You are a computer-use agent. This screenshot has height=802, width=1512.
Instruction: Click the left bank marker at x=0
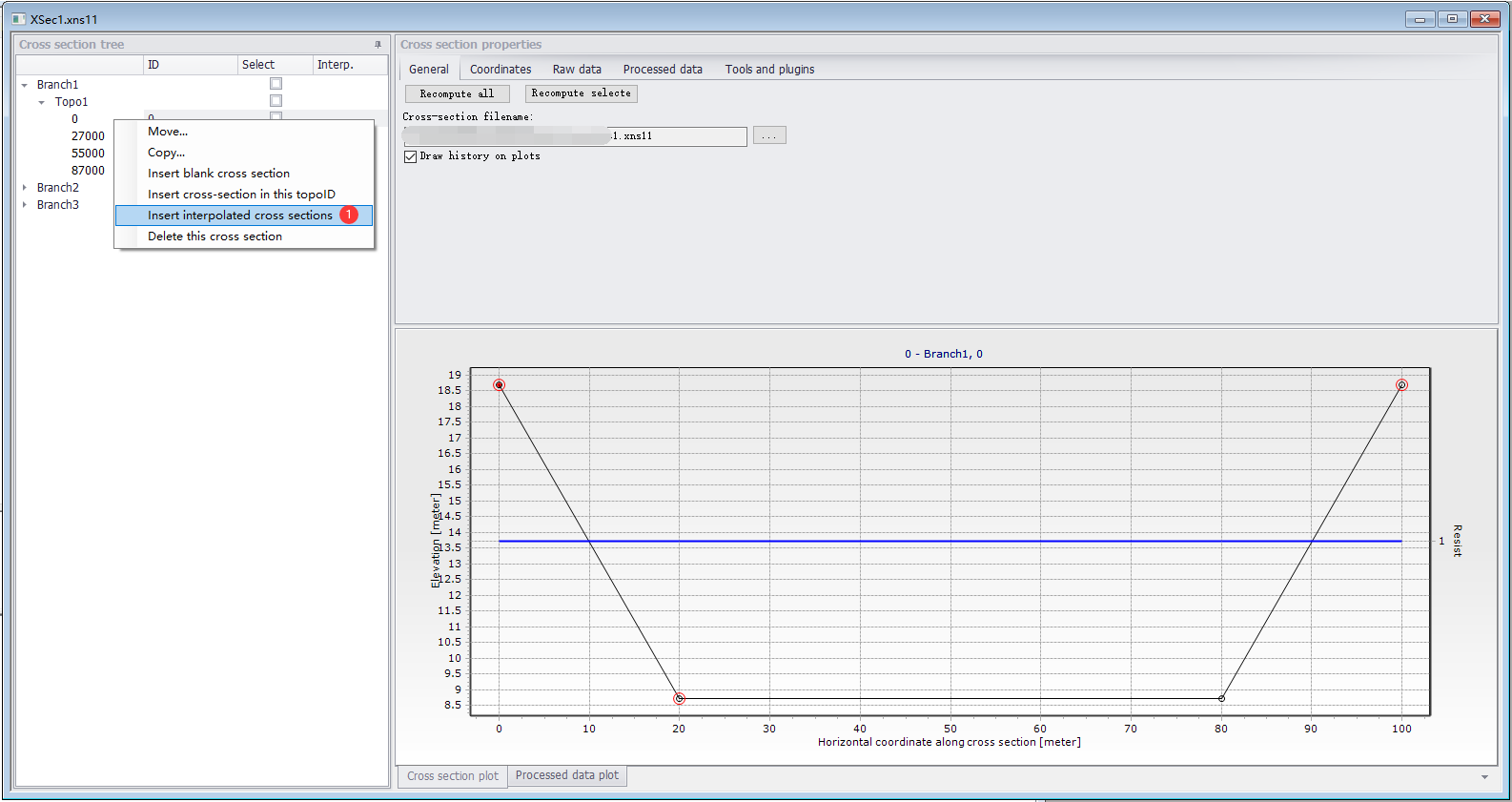pyautogui.click(x=499, y=385)
